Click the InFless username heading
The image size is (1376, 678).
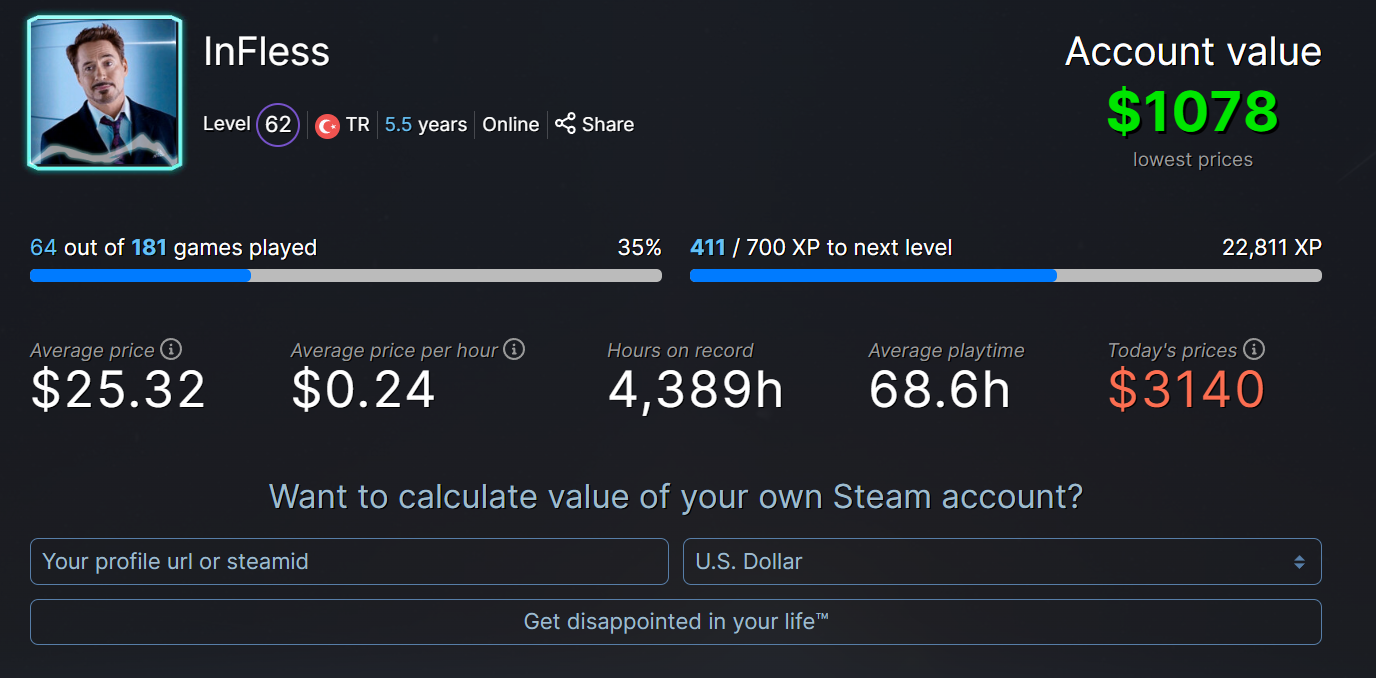point(266,52)
